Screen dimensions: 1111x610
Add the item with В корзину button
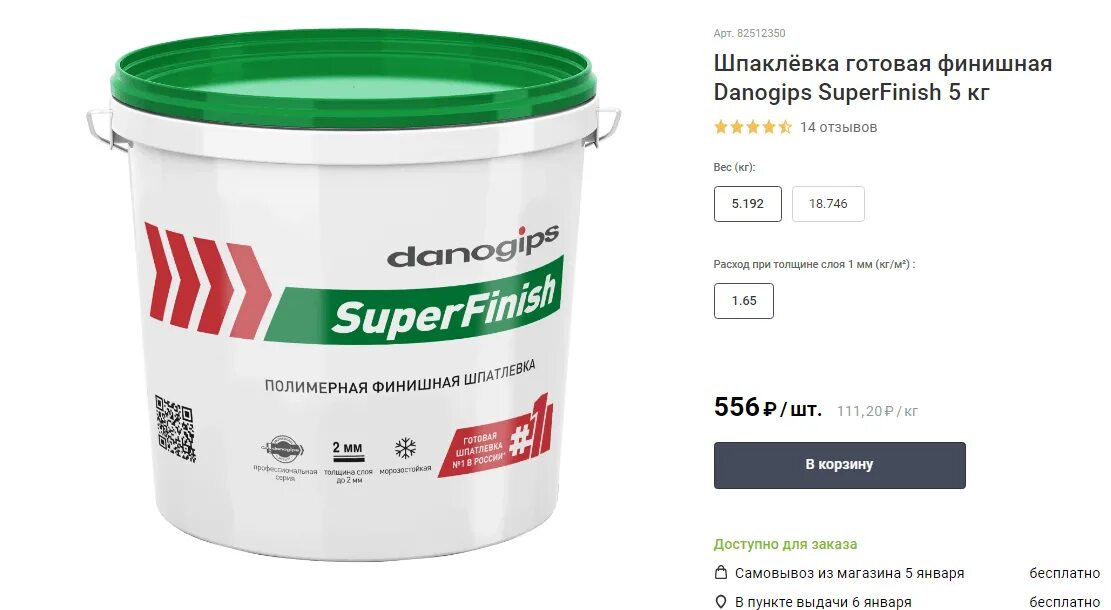point(840,465)
